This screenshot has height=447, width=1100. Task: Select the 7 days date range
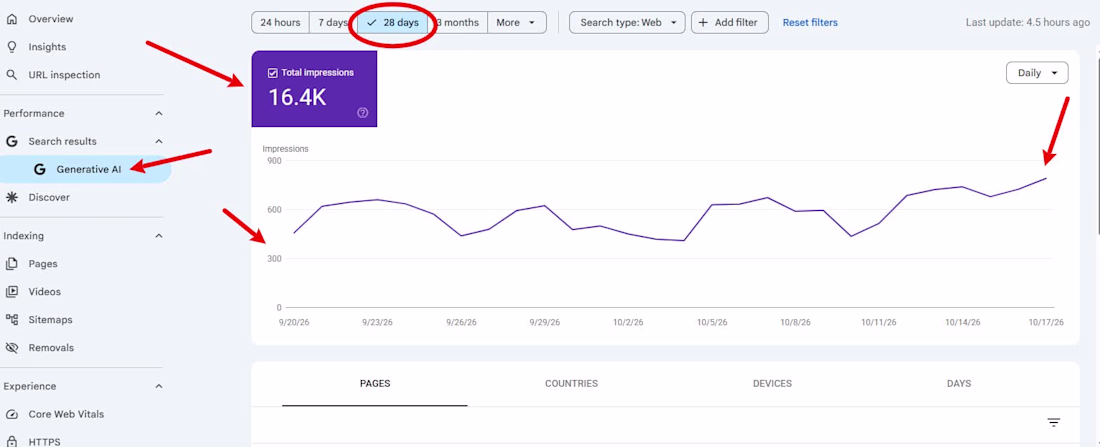pyautogui.click(x=333, y=22)
